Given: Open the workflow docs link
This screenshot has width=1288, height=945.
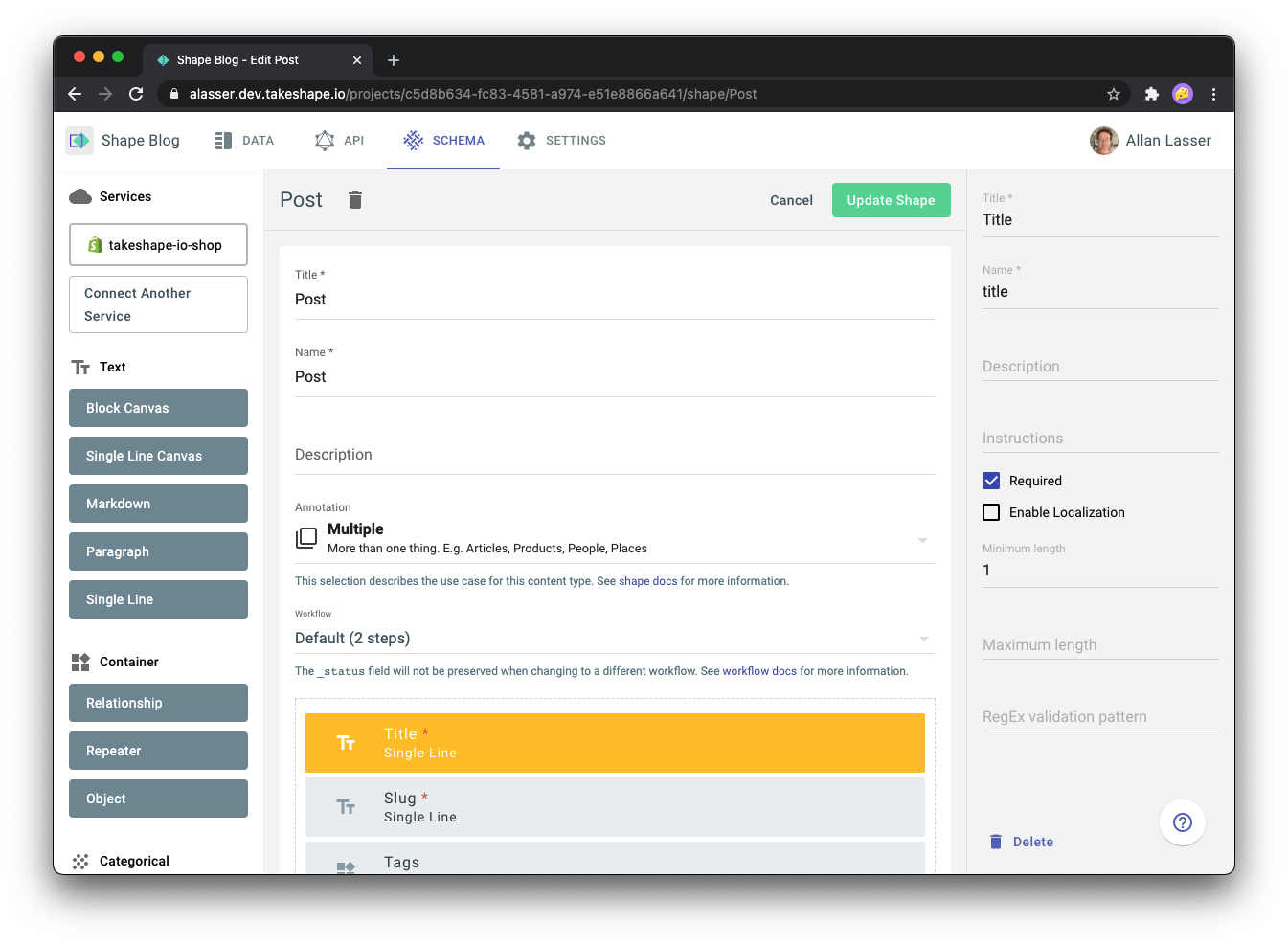Looking at the screenshot, I should coord(759,671).
